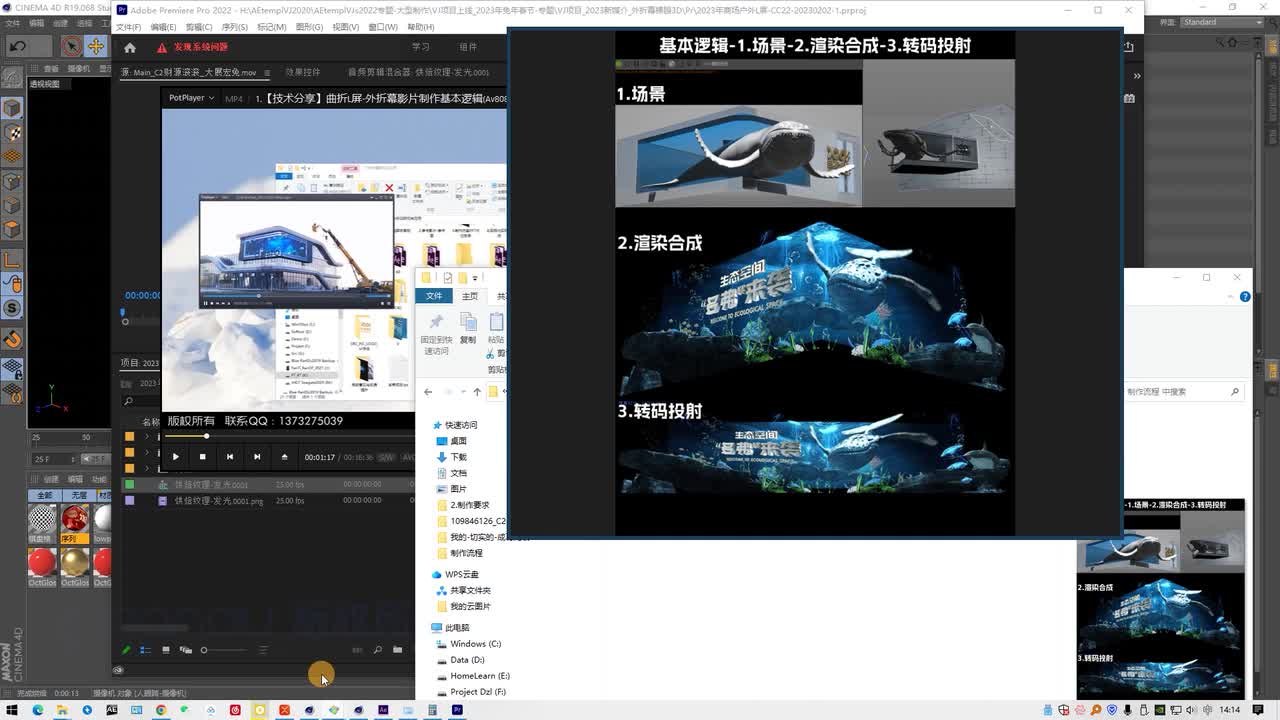Click Premiere project panel freeform view icon
1280x720 pixels.
pos(185,650)
